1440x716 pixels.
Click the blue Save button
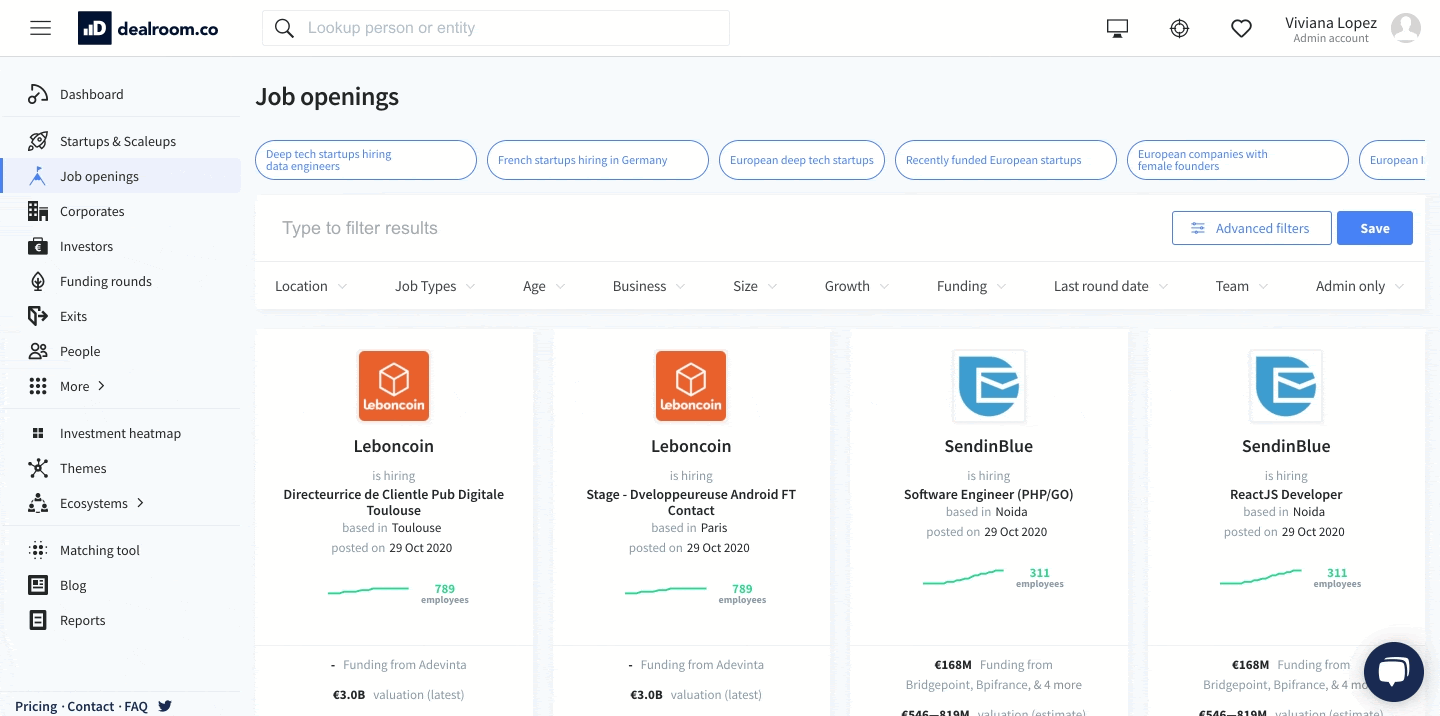[1375, 228]
